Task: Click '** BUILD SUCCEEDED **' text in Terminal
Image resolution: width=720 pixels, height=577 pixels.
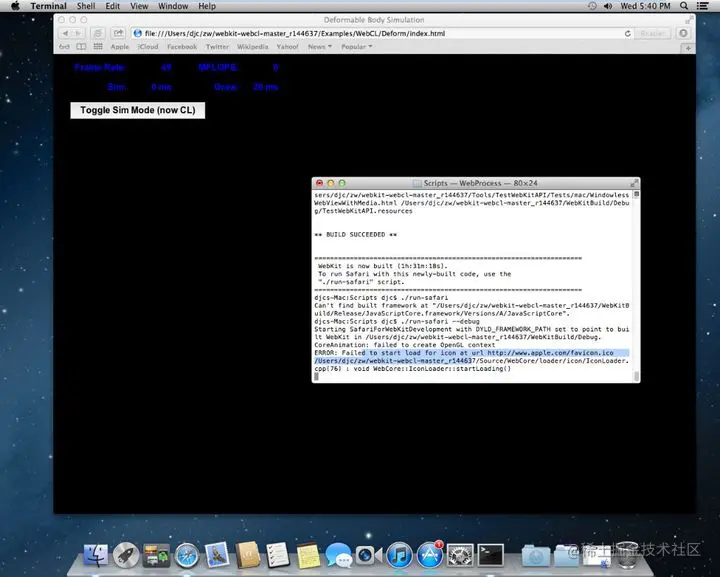Action: (x=355, y=235)
